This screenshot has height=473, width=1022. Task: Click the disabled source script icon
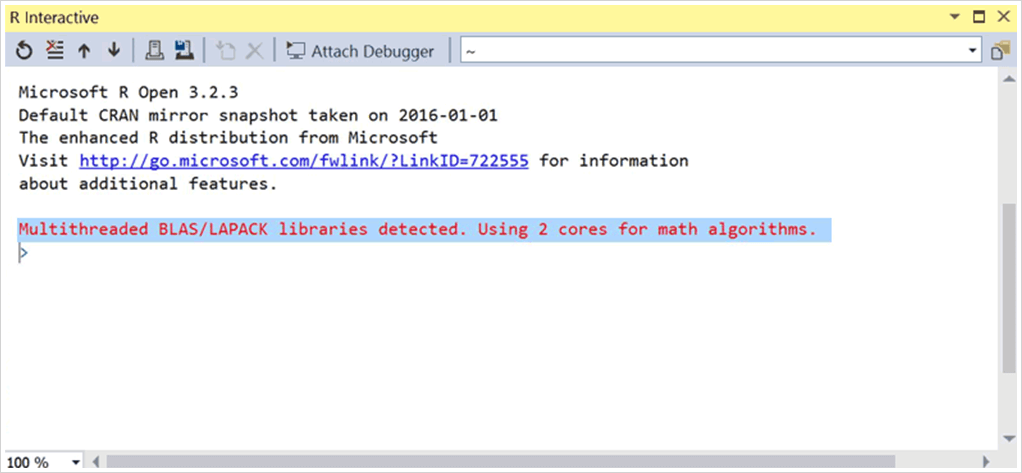[226, 50]
